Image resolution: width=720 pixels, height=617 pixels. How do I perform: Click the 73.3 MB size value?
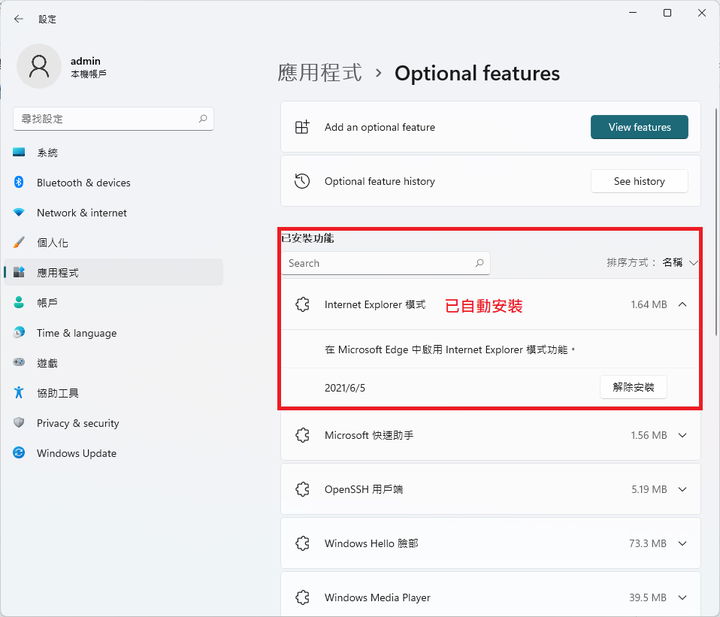tap(648, 544)
